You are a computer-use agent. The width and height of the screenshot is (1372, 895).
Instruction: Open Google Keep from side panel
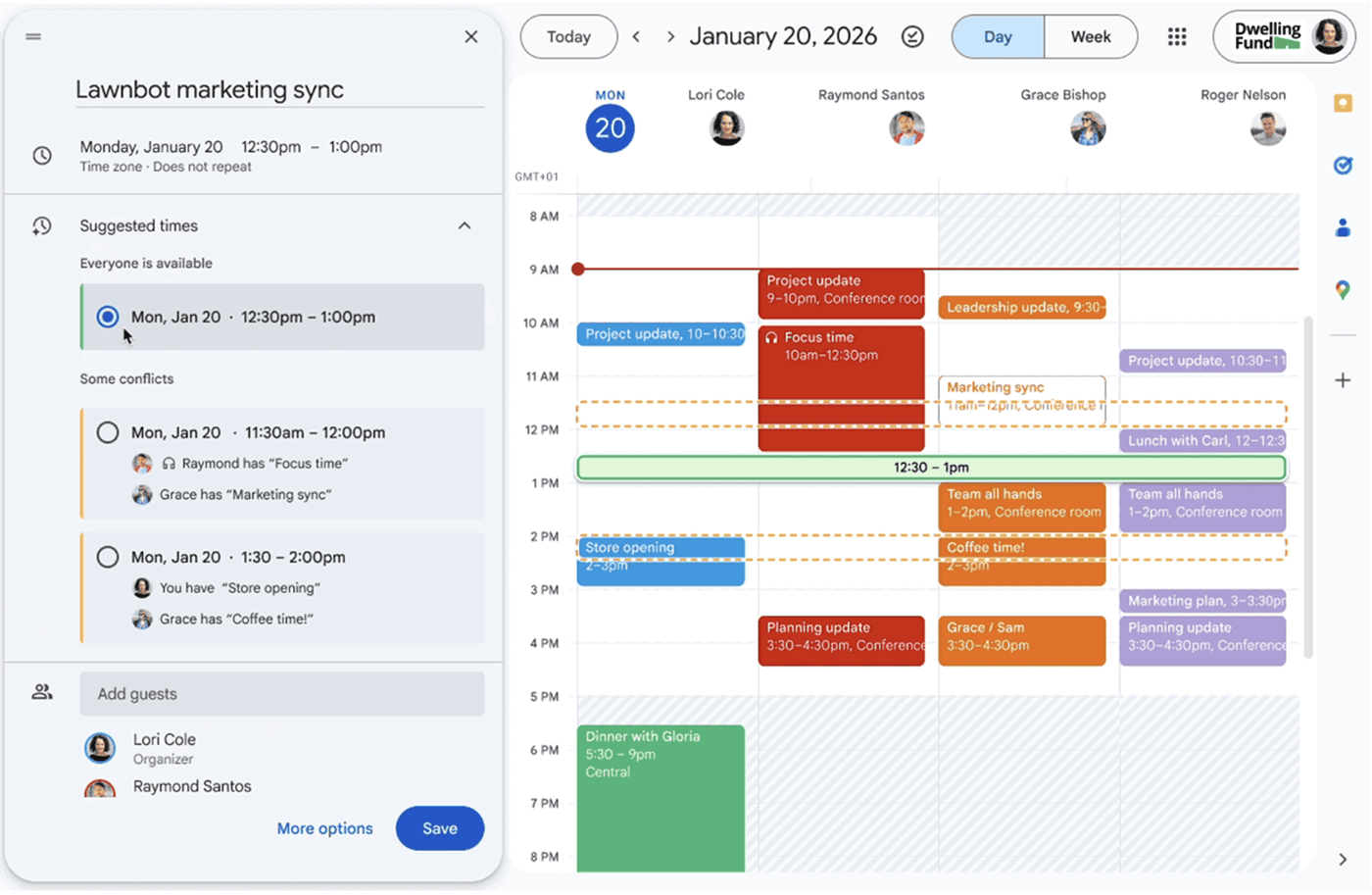click(1343, 103)
